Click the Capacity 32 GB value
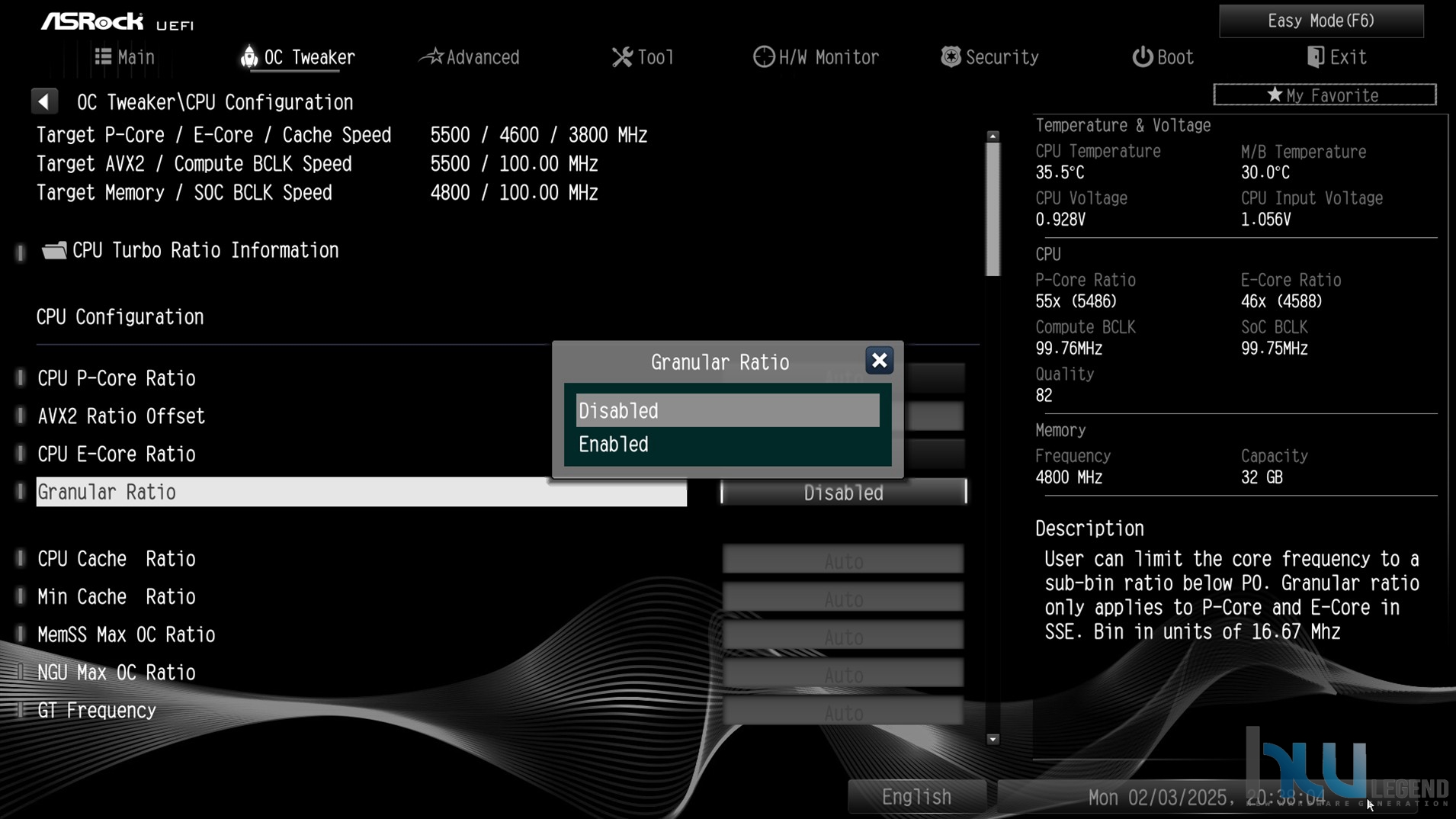The height and width of the screenshot is (819, 1456). pos(1262,477)
